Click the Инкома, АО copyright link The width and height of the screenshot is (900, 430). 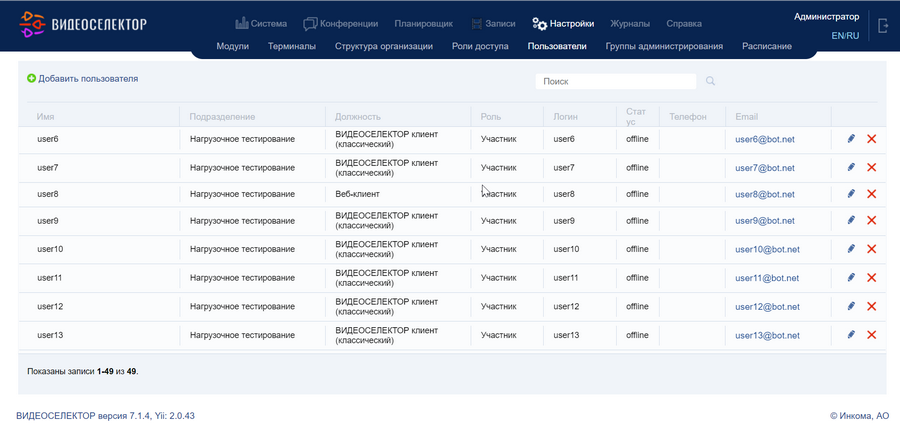tap(859, 416)
